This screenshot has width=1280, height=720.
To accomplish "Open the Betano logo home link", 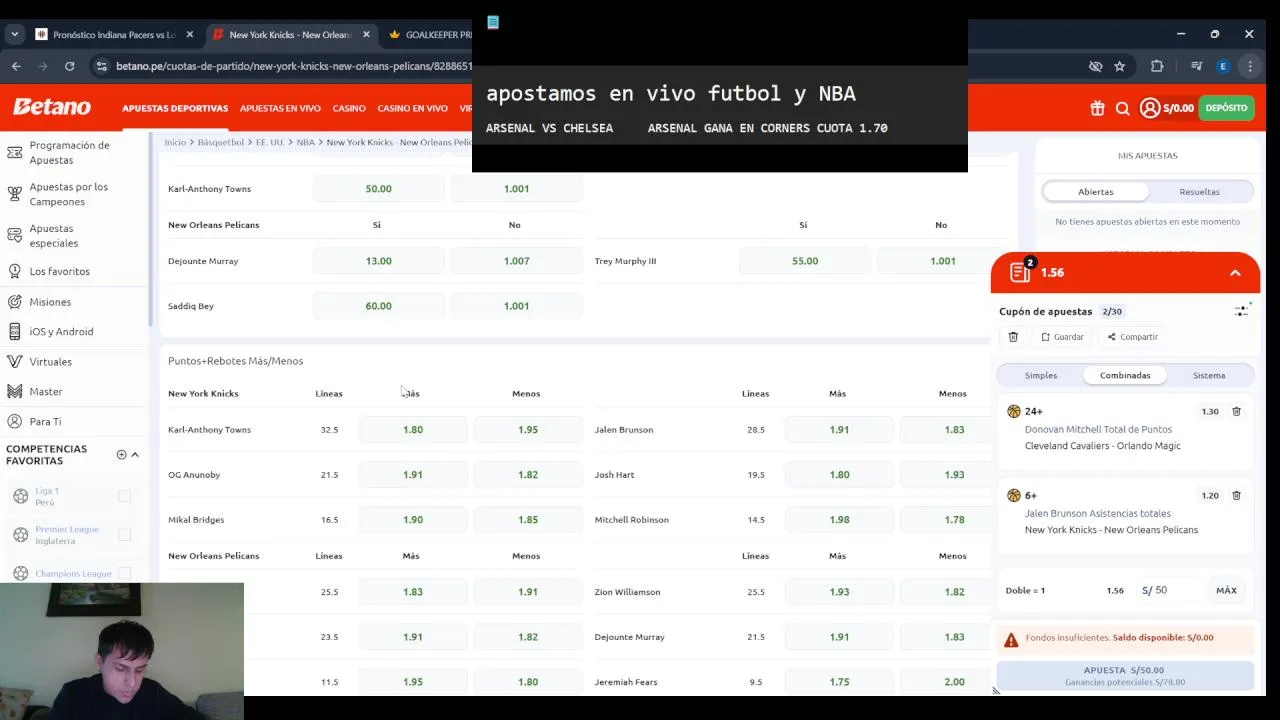I will [51, 107].
